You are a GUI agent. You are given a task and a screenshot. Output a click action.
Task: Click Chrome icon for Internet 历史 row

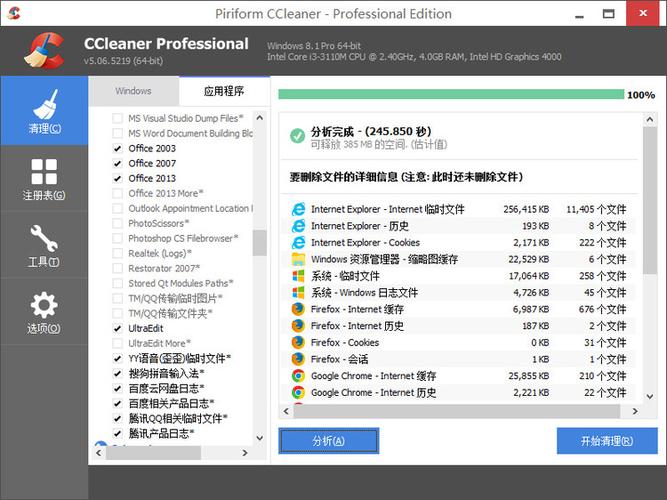[298, 392]
